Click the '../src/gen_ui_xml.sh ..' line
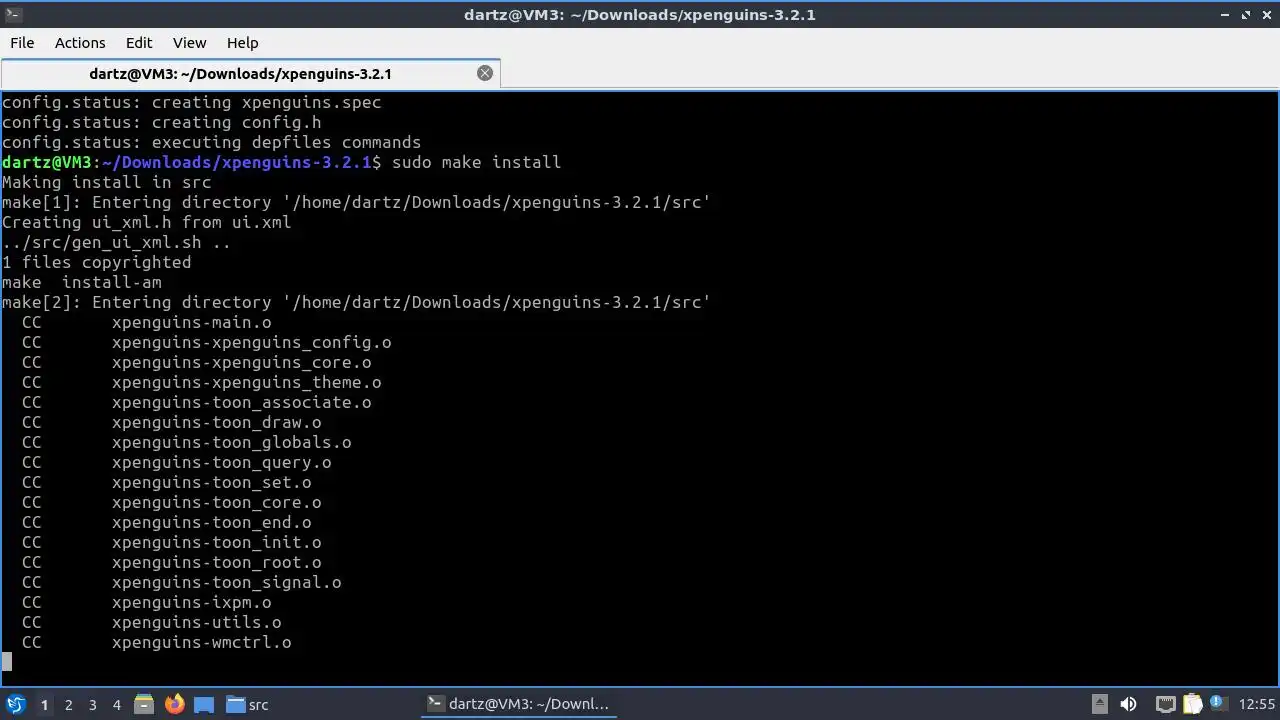The height and width of the screenshot is (720, 1280). click(x=117, y=242)
